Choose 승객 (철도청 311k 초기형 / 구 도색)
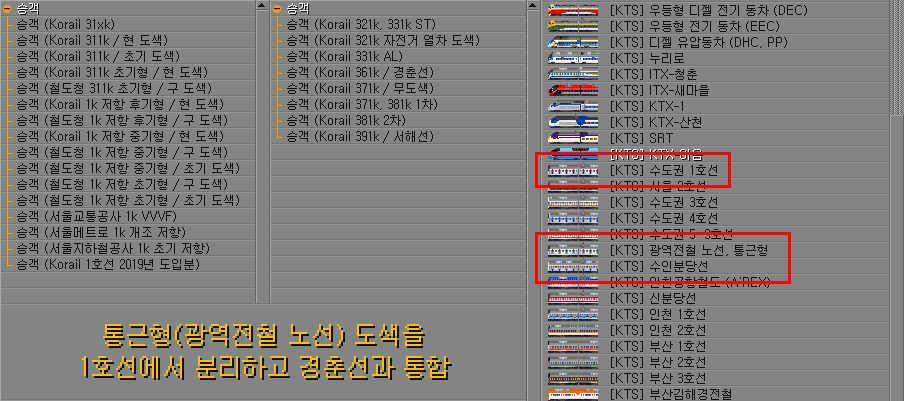904x401 pixels. click(114, 89)
